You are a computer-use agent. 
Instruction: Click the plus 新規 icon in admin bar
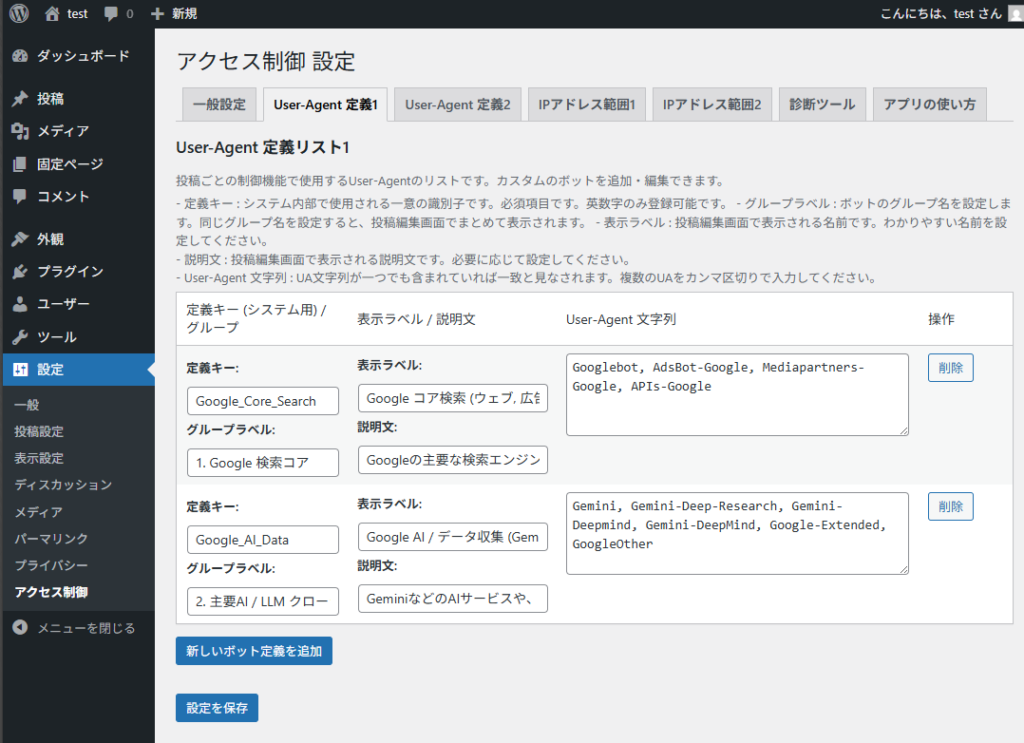(157, 14)
